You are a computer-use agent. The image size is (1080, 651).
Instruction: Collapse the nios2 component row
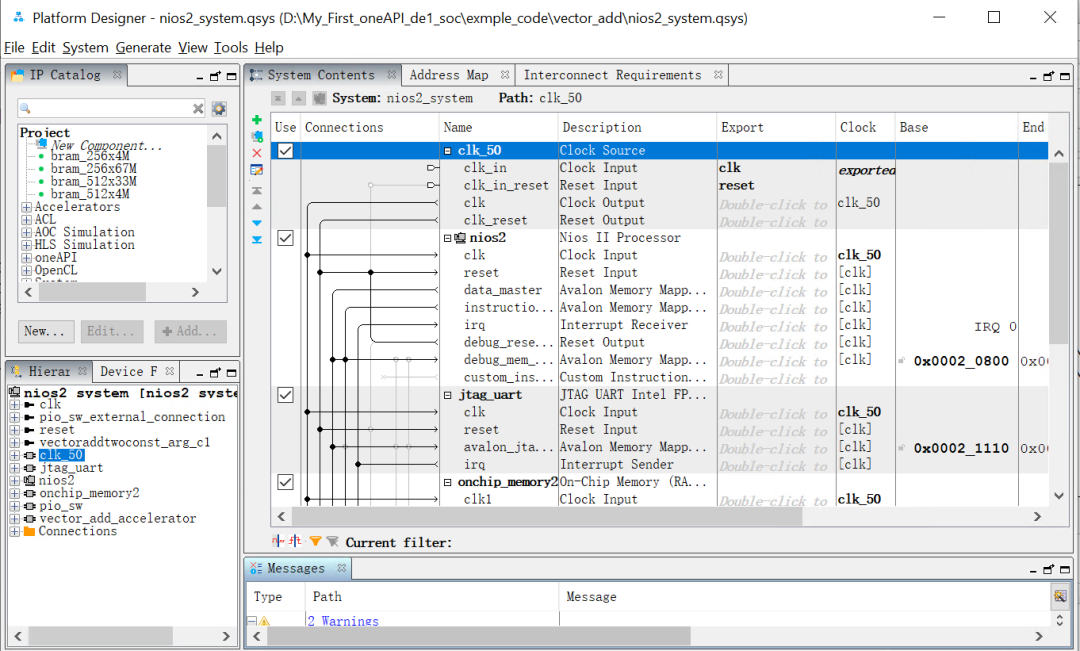pos(448,238)
